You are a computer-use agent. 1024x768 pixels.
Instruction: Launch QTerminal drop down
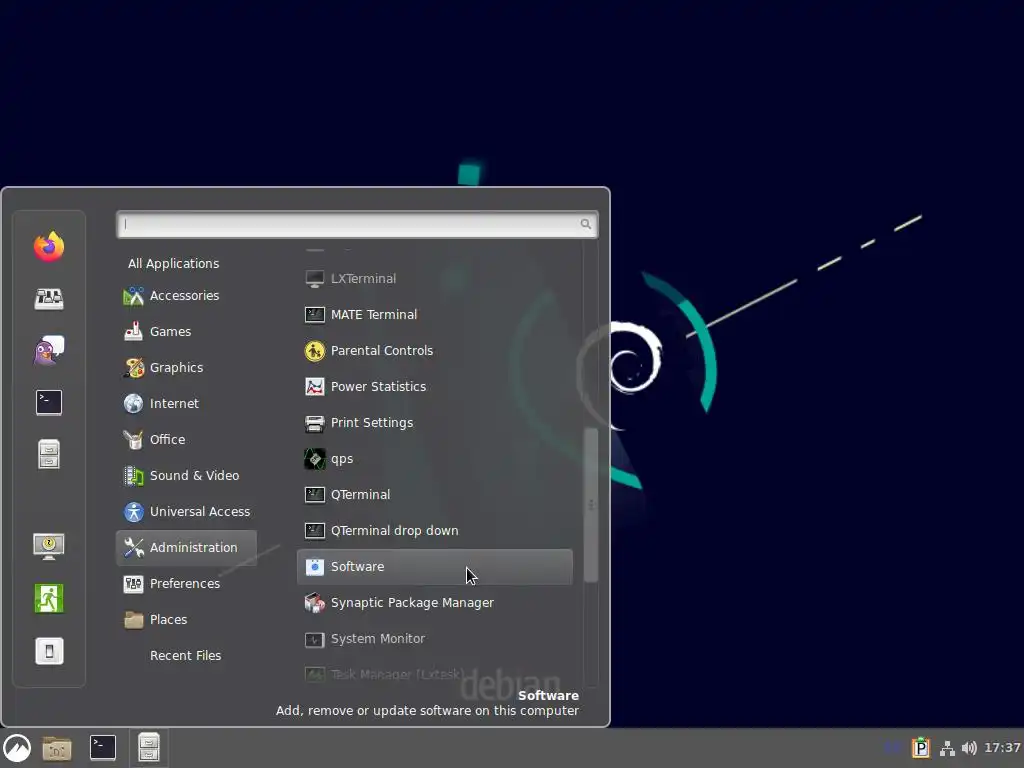tap(434, 530)
